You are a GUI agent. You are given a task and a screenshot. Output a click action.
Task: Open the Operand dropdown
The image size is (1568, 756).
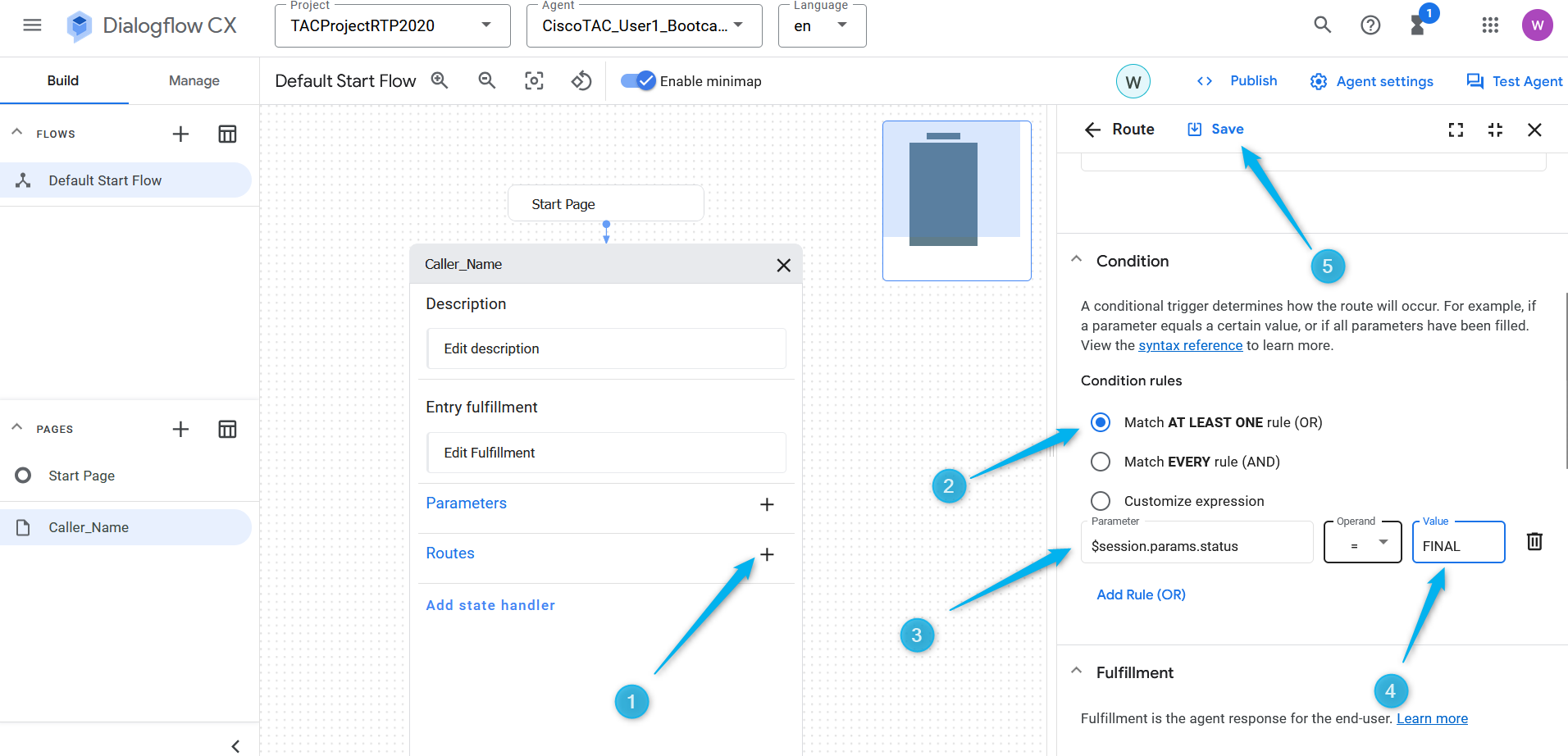pos(1362,543)
